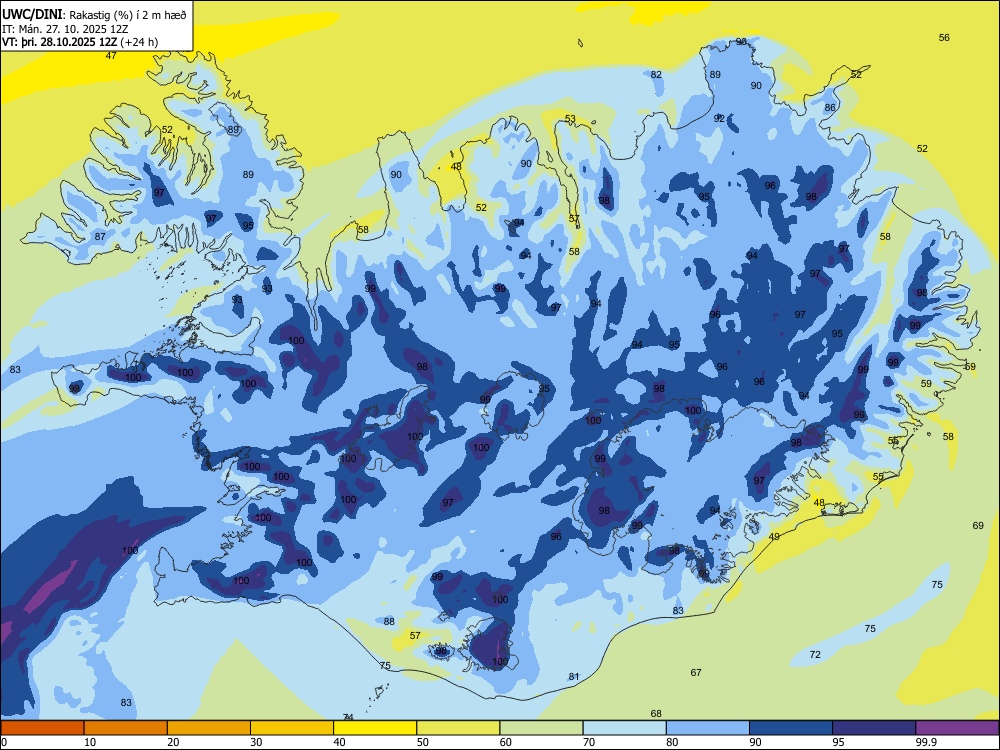Image resolution: width=1000 pixels, height=750 pixels.
Task: Click the dark indigo 95–99.9 legend swatch
Action: click(x=874, y=728)
